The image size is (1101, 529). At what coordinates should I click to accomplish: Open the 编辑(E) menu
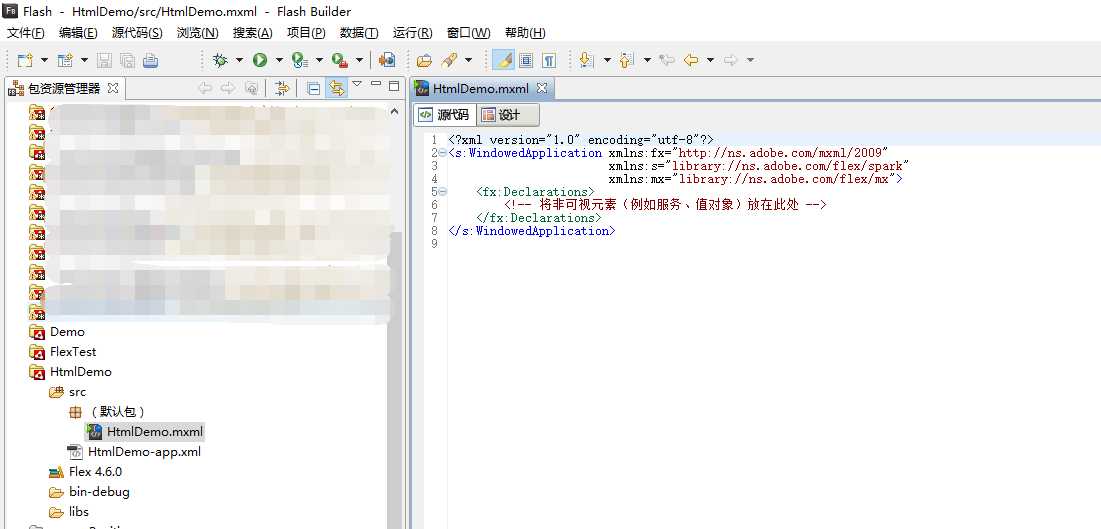coord(79,33)
